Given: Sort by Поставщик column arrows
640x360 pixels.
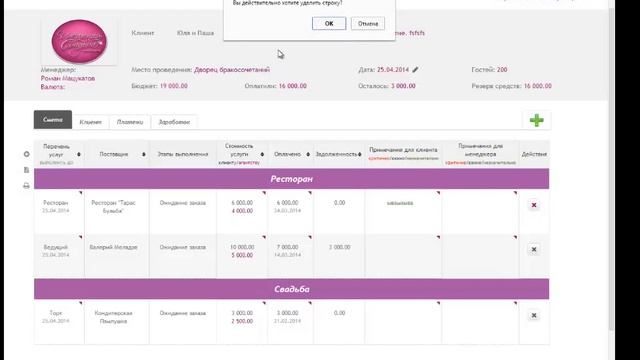Looking at the screenshot, I should [x=144, y=154].
